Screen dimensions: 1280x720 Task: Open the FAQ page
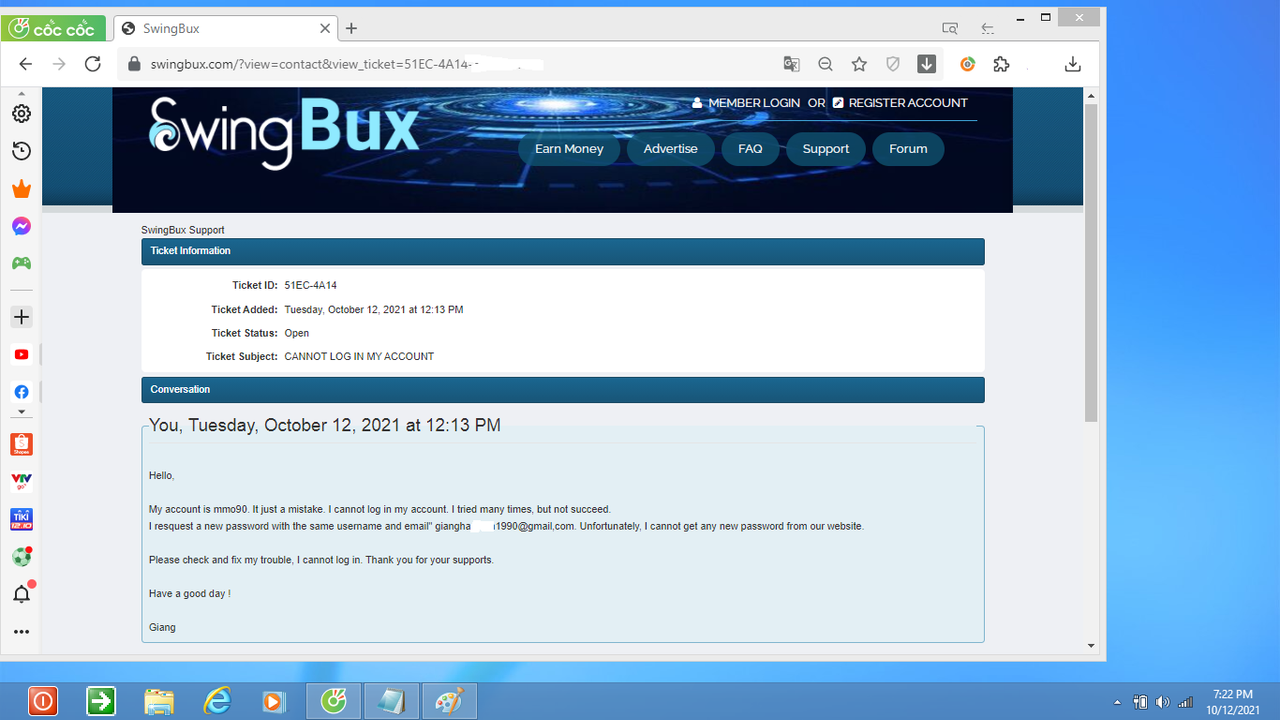[750, 149]
